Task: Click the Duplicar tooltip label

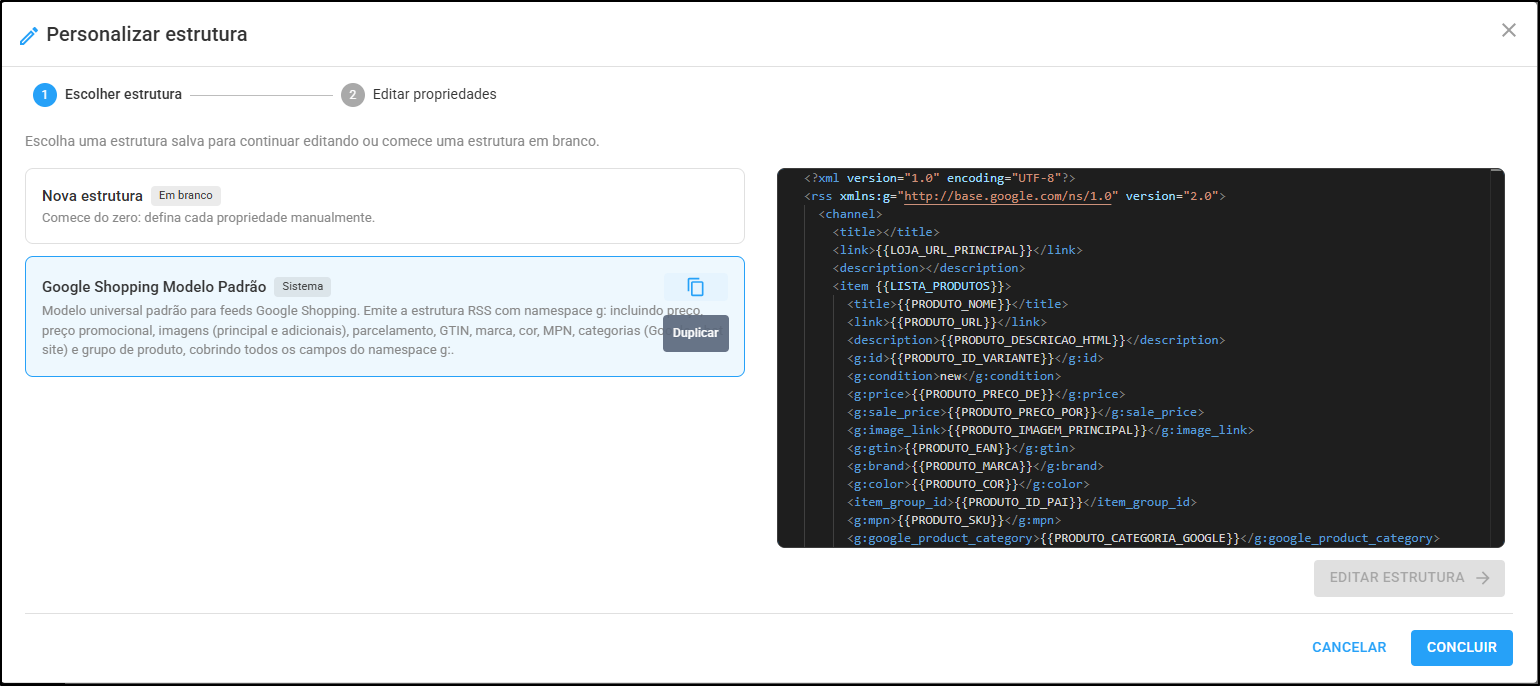Action: tap(696, 333)
